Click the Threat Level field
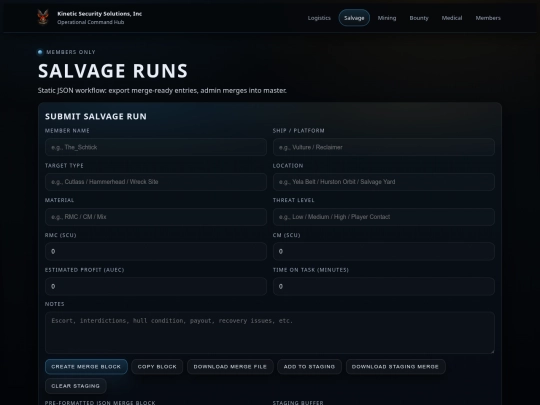The height and width of the screenshot is (405, 540). [x=384, y=217]
